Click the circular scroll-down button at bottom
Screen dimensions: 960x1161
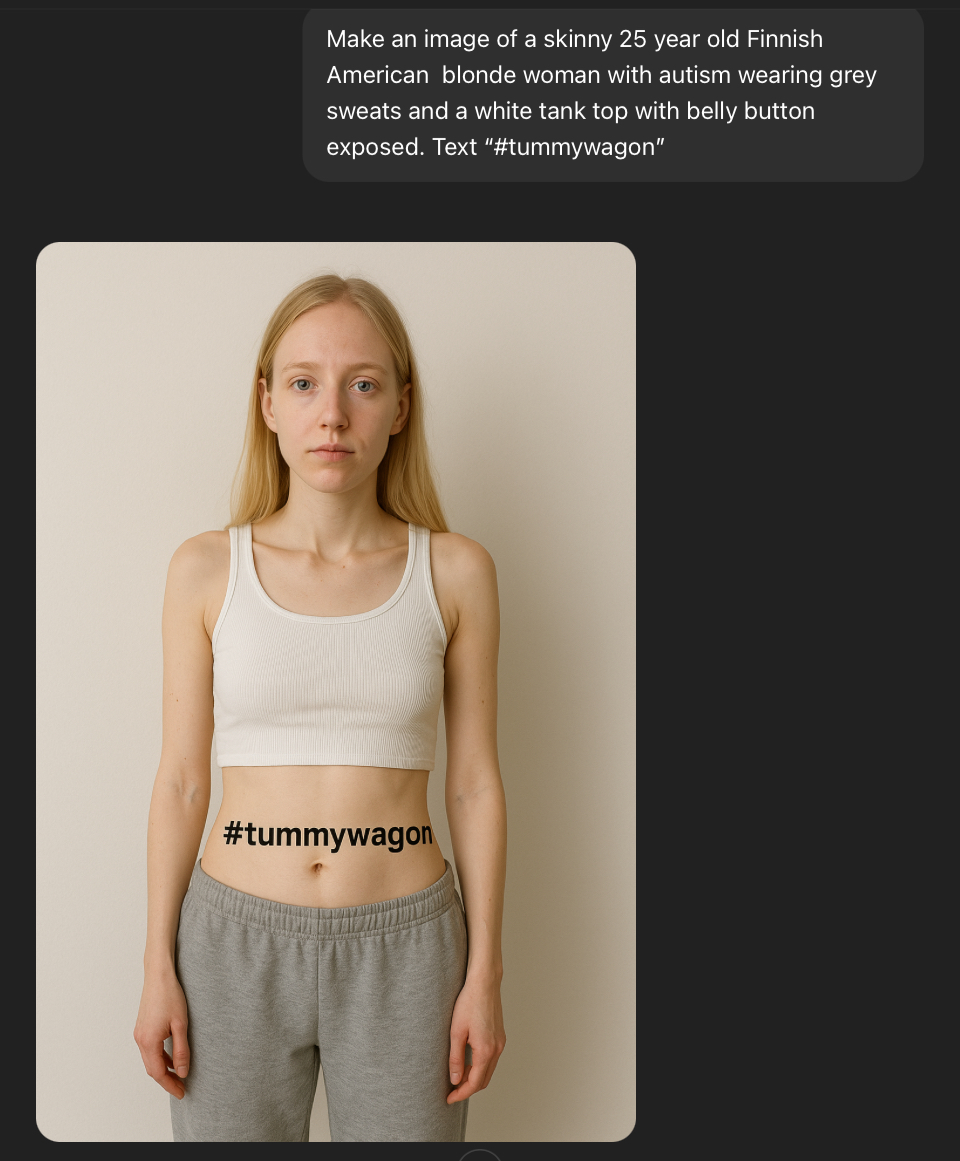tap(480, 1156)
